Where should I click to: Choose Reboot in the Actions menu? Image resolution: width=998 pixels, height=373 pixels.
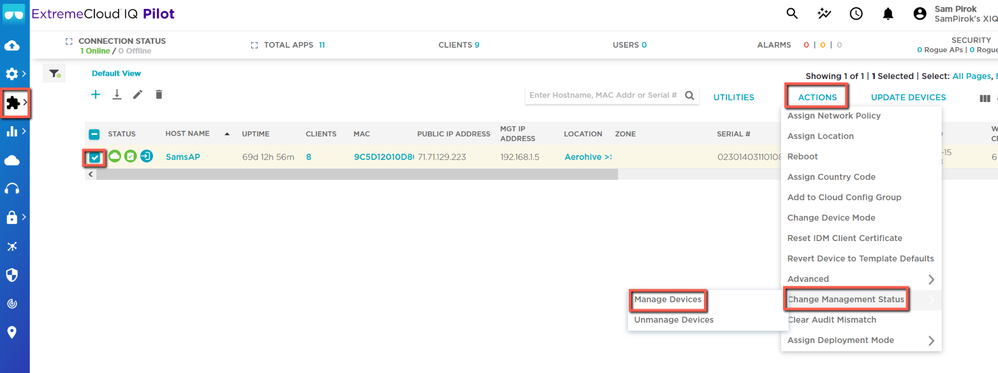803,157
